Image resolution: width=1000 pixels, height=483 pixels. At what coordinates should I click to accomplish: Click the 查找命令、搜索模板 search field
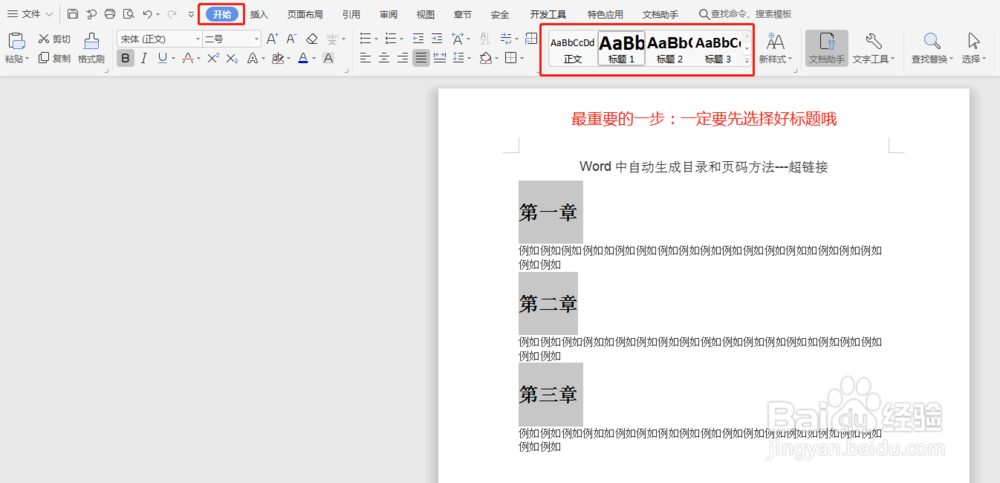pyautogui.click(x=745, y=14)
